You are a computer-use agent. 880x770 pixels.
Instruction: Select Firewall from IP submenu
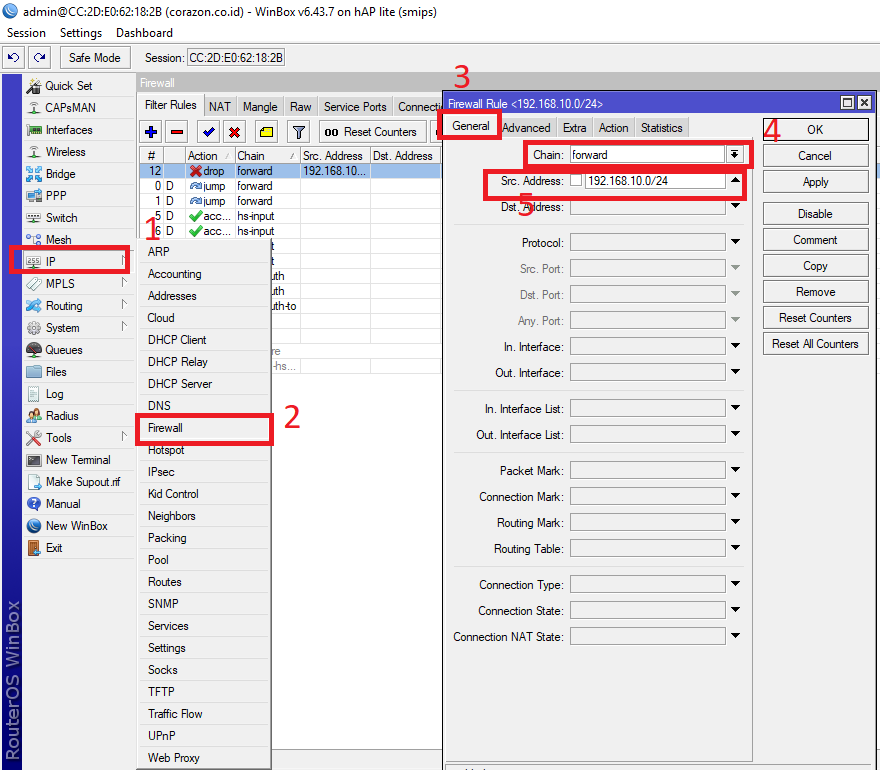(165, 428)
